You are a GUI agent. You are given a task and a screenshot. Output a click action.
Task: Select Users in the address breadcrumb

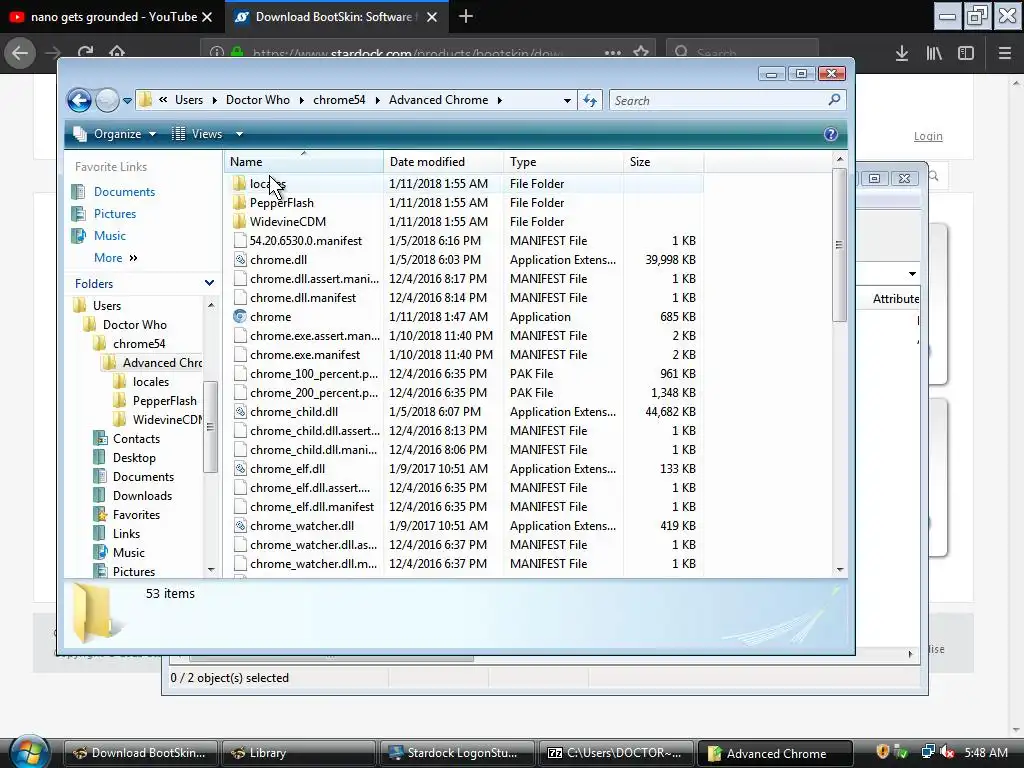(189, 100)
